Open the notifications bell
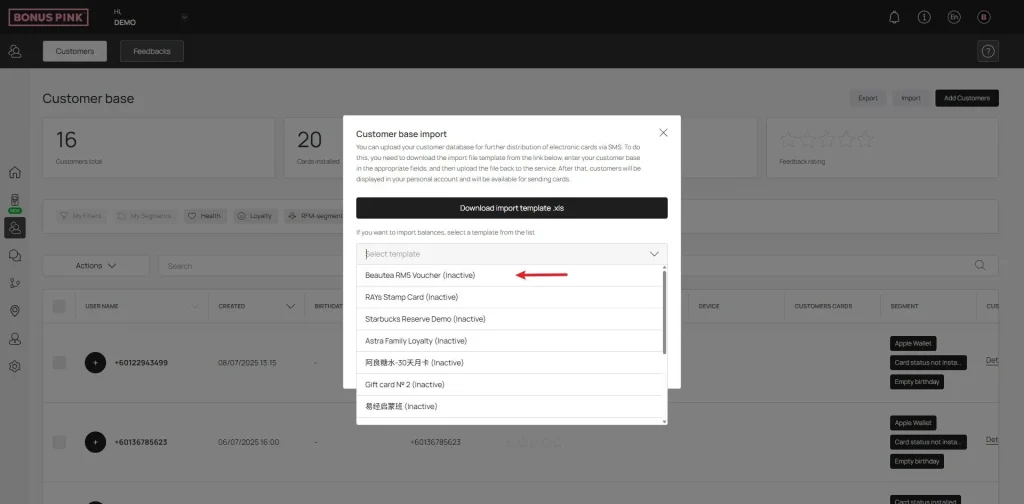1024x504 pixels. click(895, 17)
